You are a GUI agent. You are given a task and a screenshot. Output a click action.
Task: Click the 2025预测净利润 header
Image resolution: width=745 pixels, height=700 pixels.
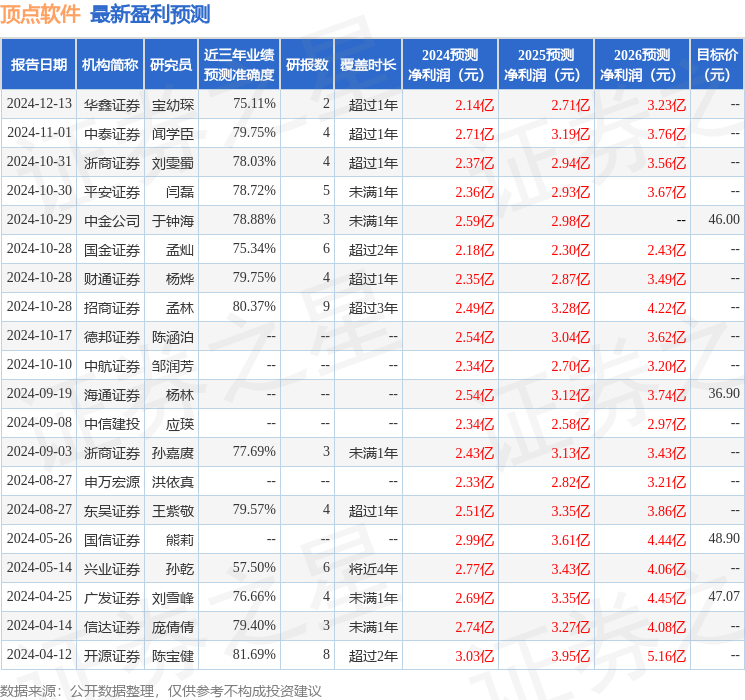pyautogui.click(x=545, y=65)
